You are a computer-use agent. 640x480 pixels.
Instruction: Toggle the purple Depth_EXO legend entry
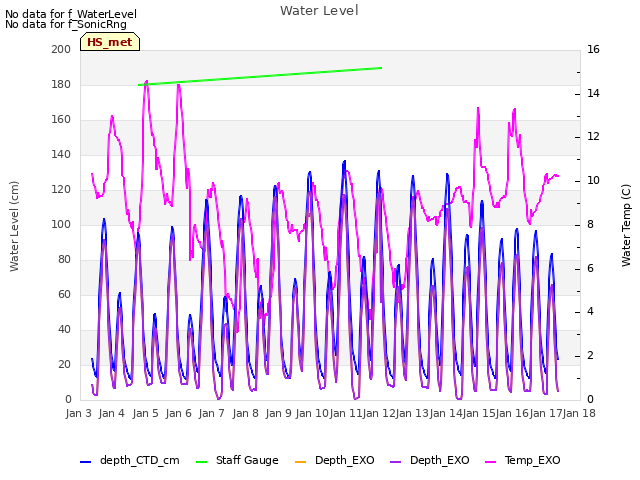pyautogui.click(x=429, y=460)
